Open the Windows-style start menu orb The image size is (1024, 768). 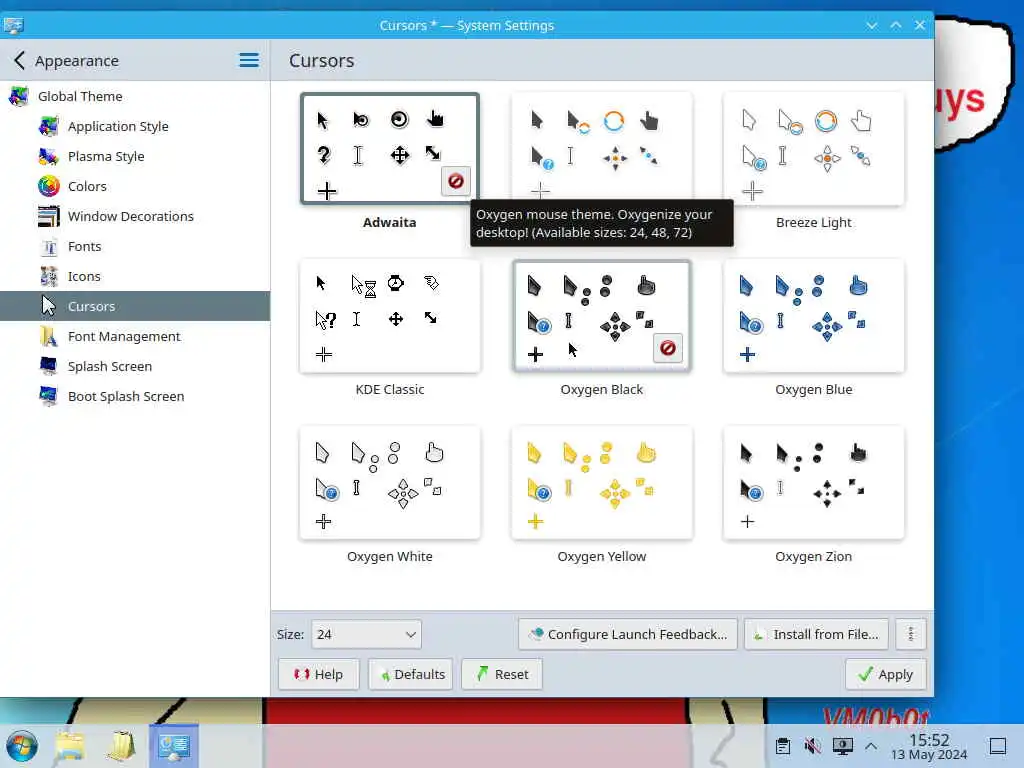tap(22, 746)
